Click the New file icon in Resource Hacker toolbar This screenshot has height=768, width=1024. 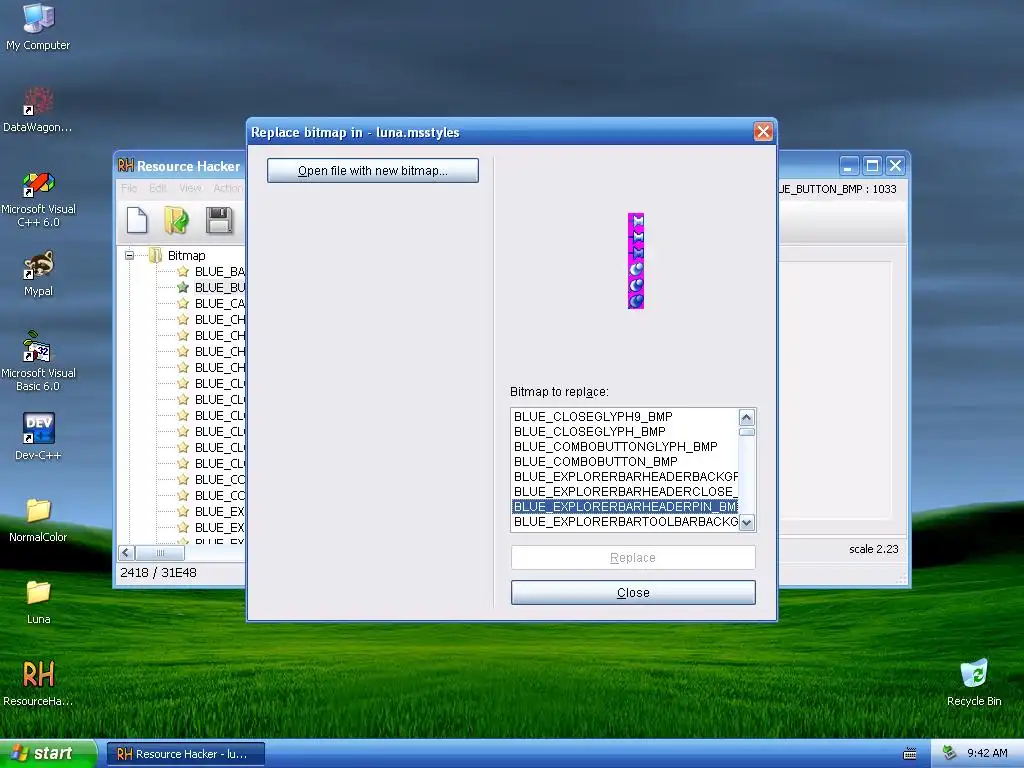[137, 220]
